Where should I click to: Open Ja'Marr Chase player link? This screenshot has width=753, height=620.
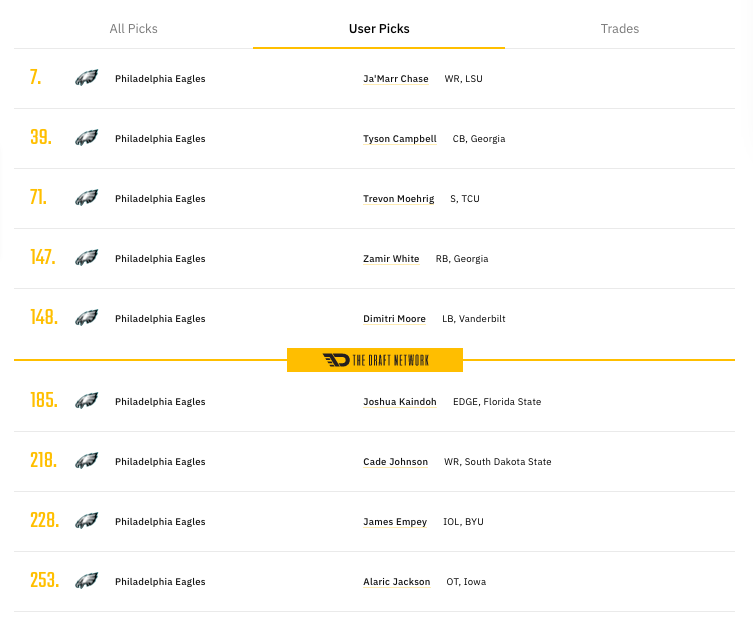pyautogui.click(x=396, y=79)
